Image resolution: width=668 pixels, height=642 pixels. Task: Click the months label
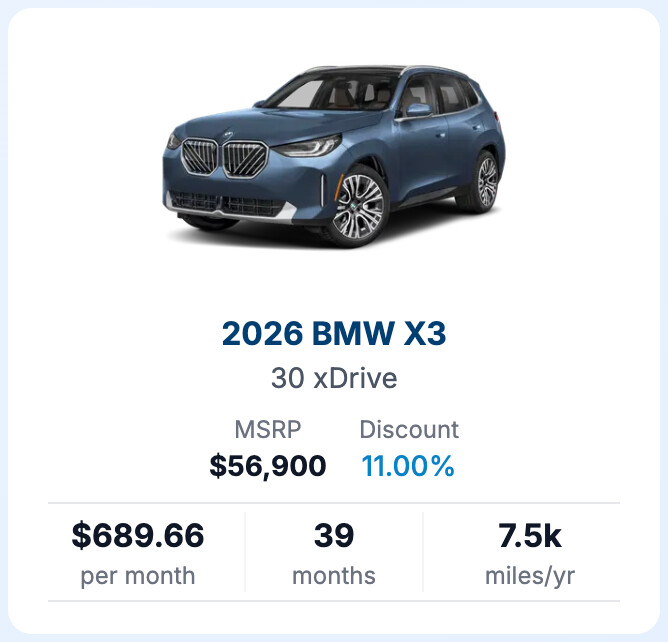tap(334, 576)
